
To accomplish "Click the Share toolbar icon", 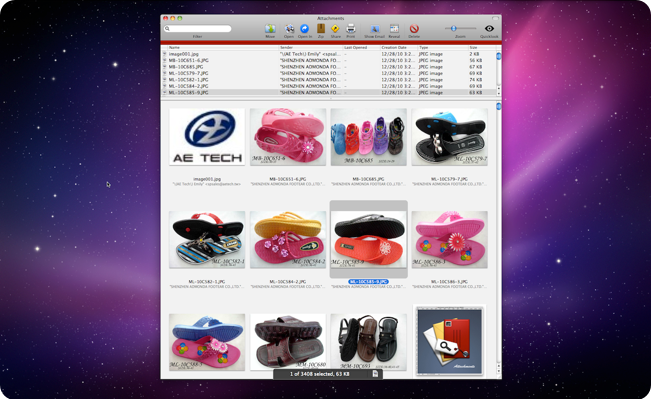I will click(x=335, y=29).
